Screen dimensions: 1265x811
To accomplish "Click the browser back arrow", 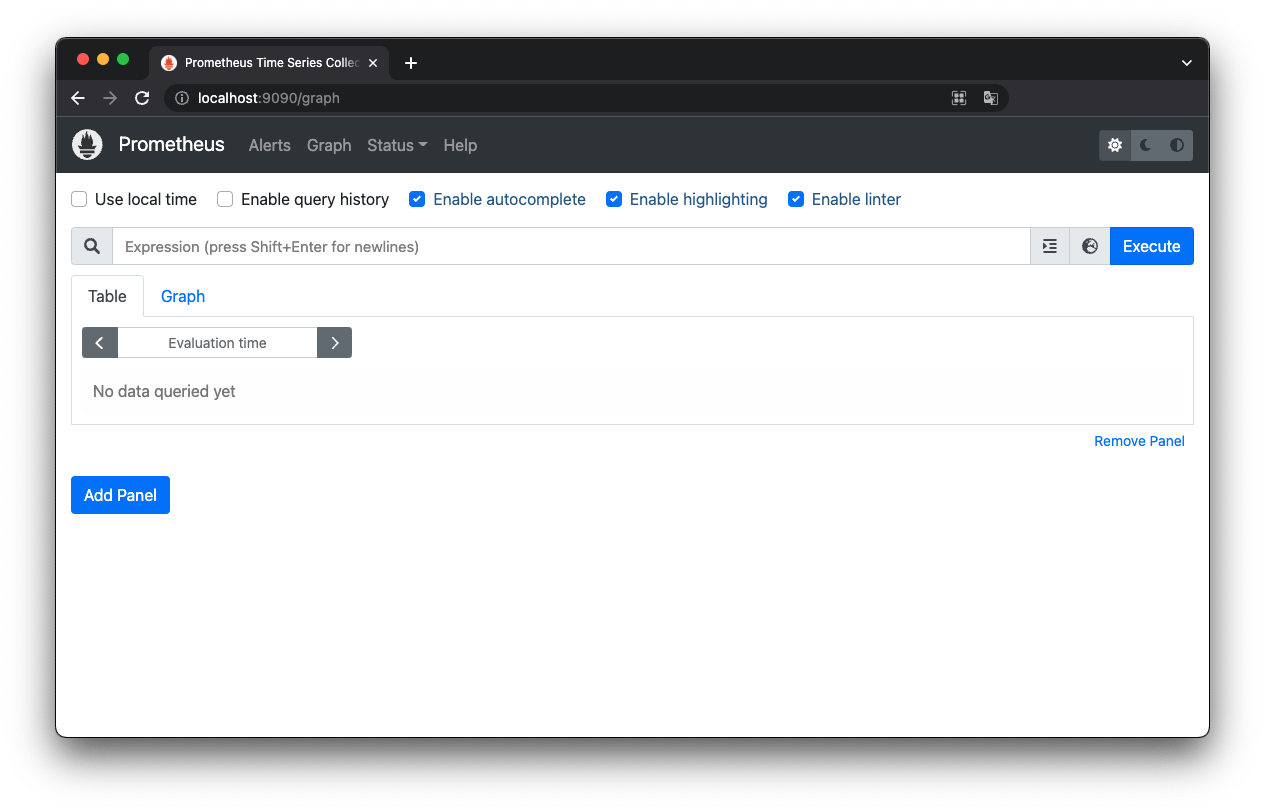I will pos(78,98).
